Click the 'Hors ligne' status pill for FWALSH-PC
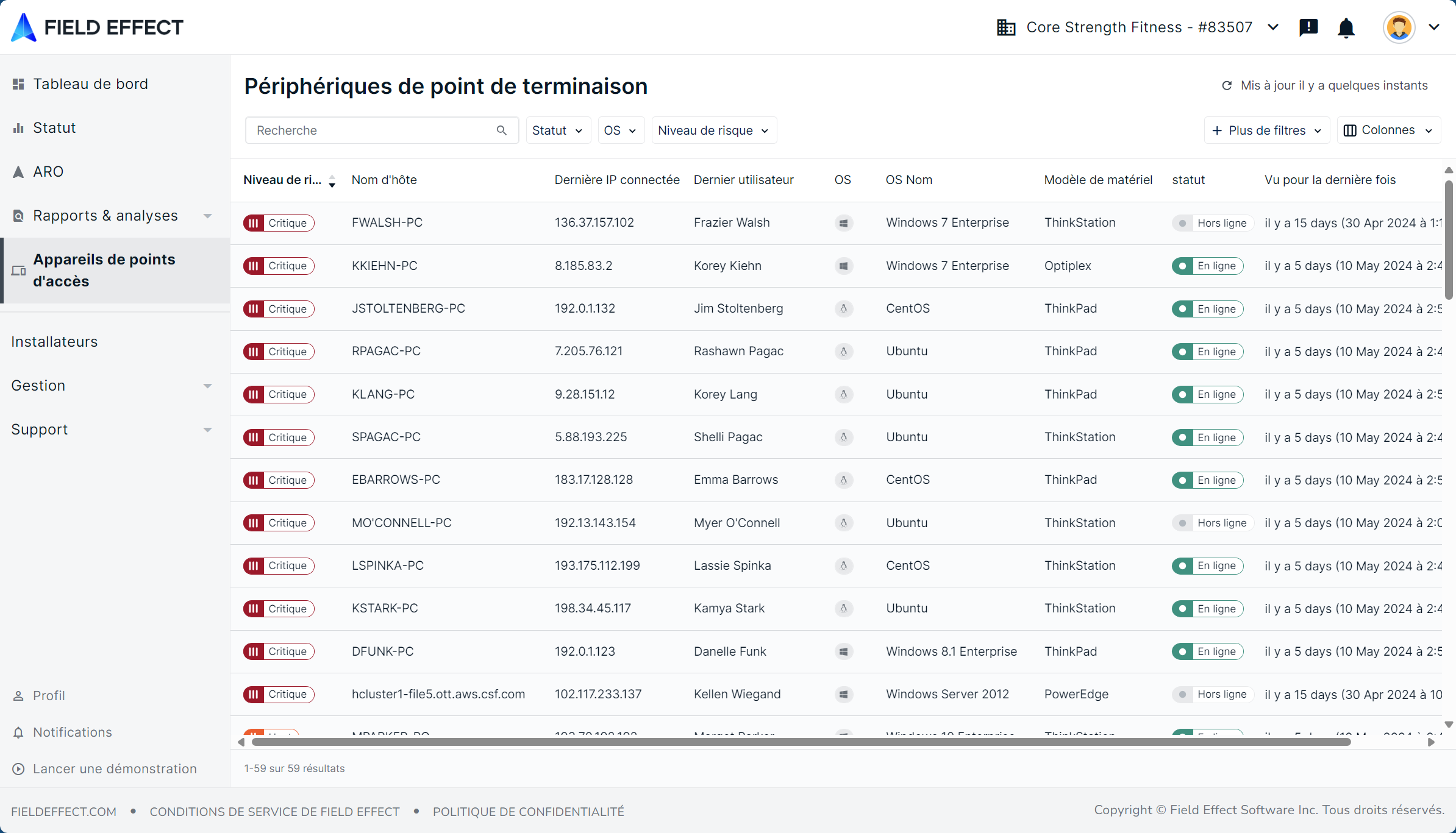Viewport: 1456px width, 833px height. click(1213, 223)
